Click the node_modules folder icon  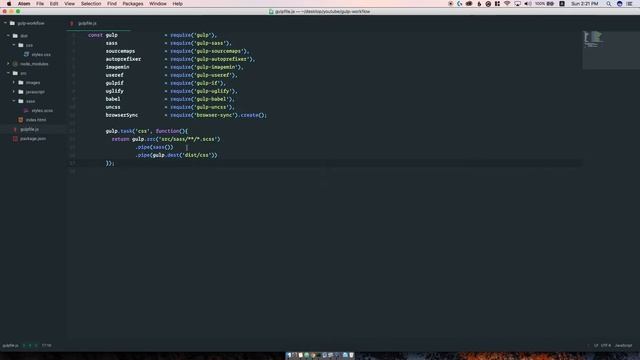coord(15,64)
